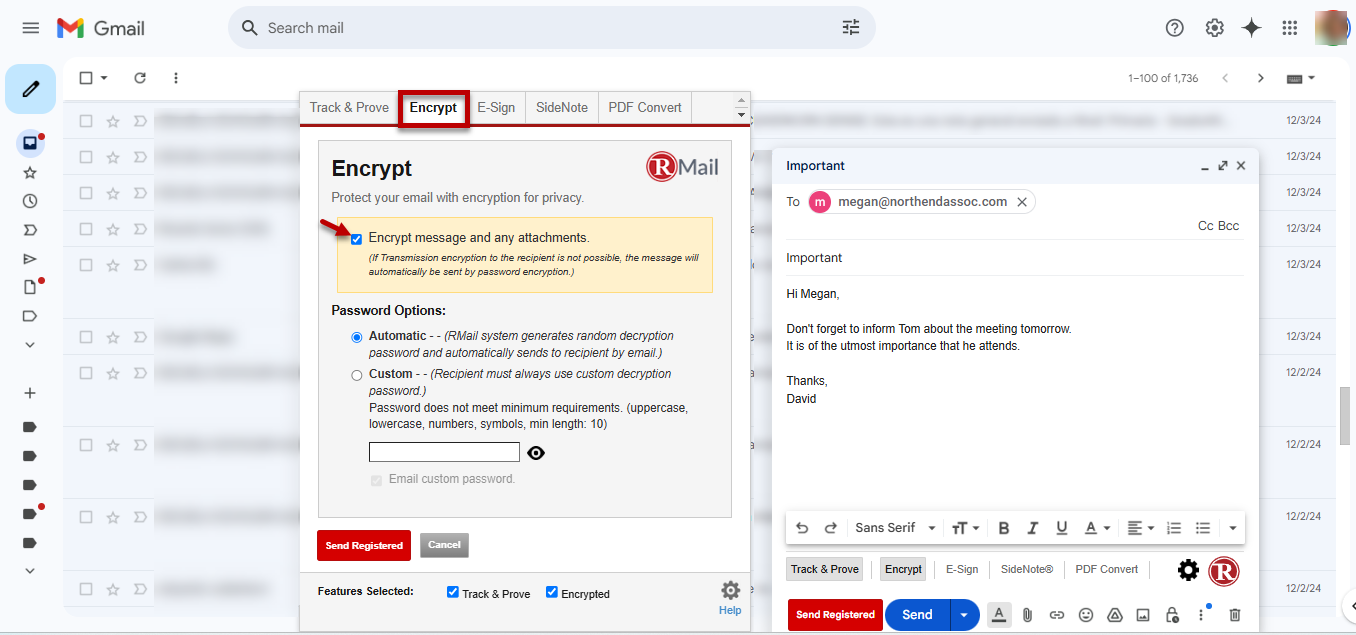The image size is (1356, 635).
Task: Attach files with the paperclip icon
Action: click(1027, 615)
